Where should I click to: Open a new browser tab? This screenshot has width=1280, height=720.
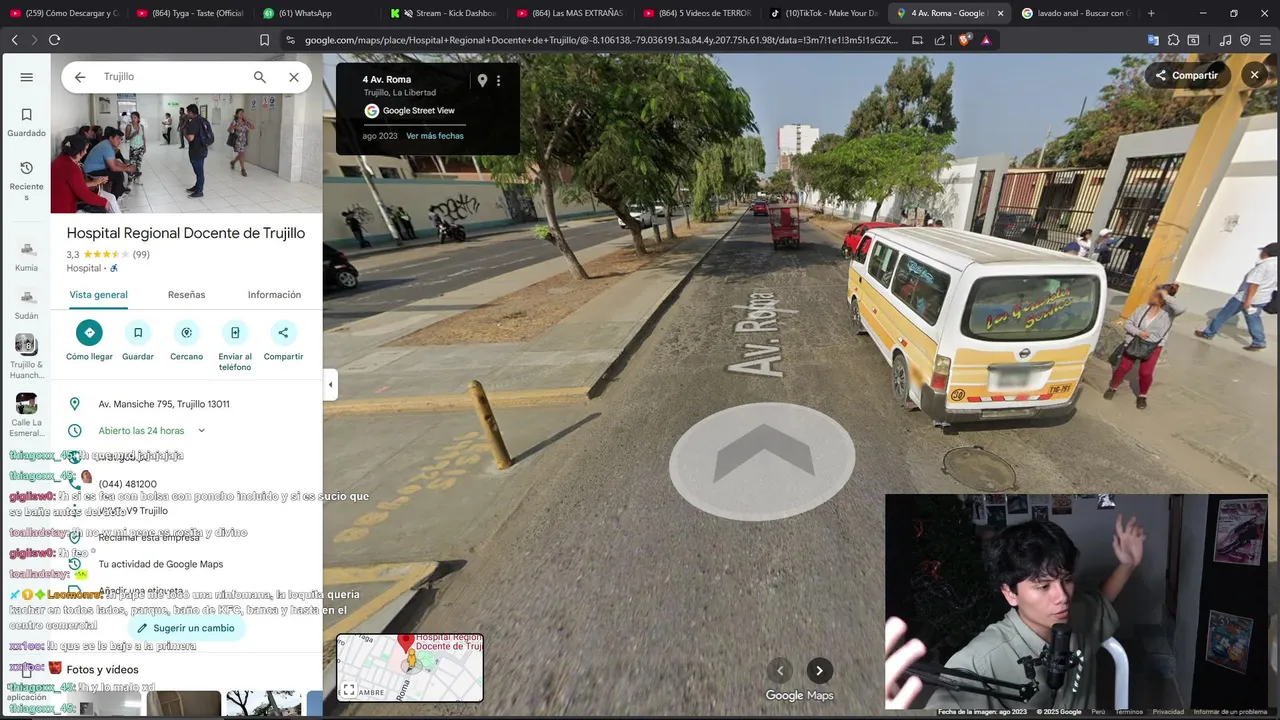[1151, 13]
